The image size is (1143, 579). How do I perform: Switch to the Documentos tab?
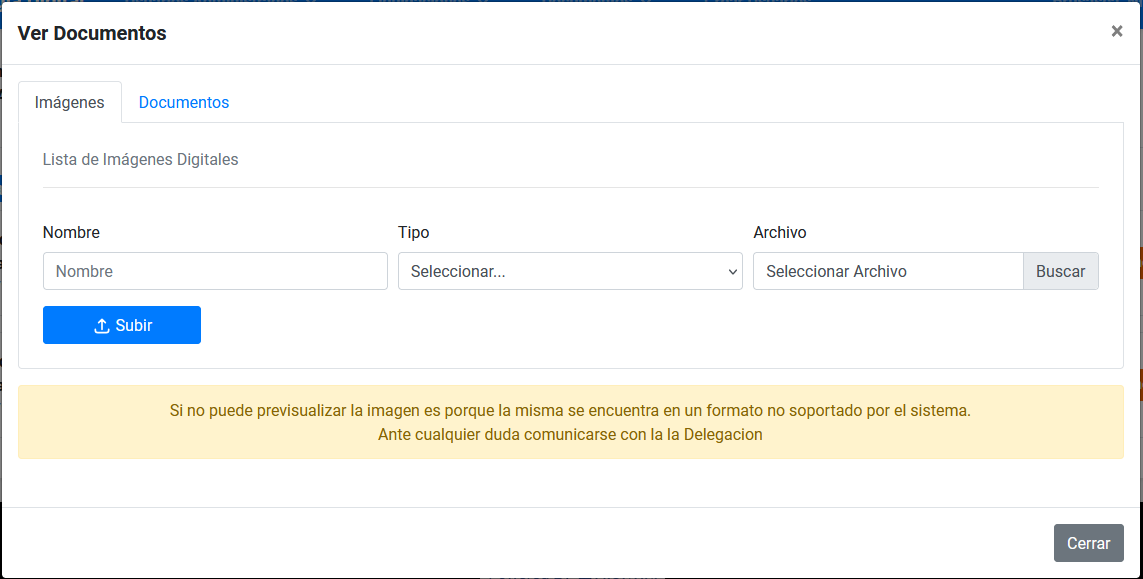click(x=184, y=102)
